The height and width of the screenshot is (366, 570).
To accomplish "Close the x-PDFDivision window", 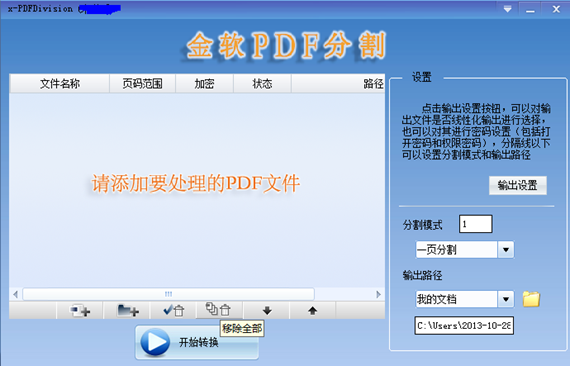I will point(556,9).
